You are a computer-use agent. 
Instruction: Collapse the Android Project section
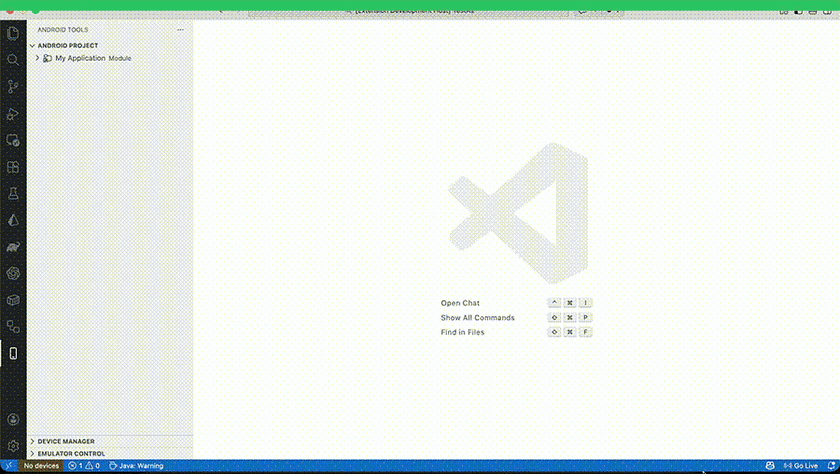pos(32,46)
